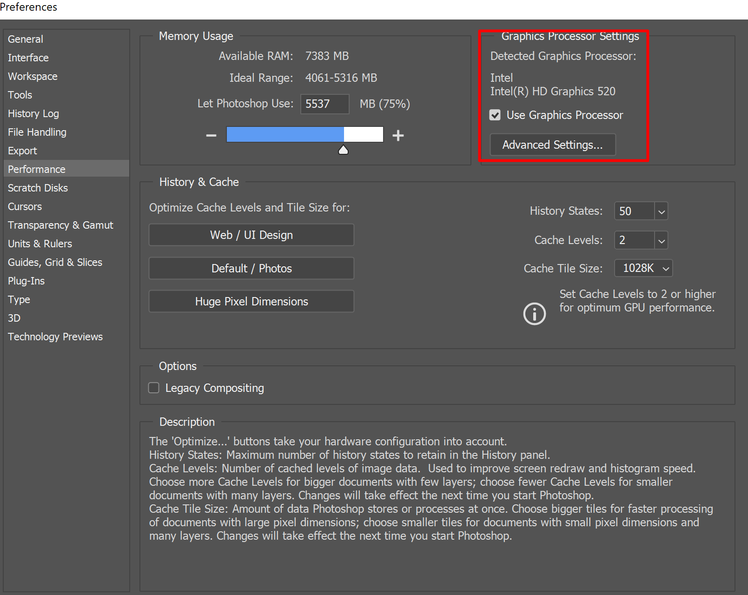The height and width of the screenshot is (595, 748).
Task: Expand the Cache Levels dropdown
Action: [661, 240]
